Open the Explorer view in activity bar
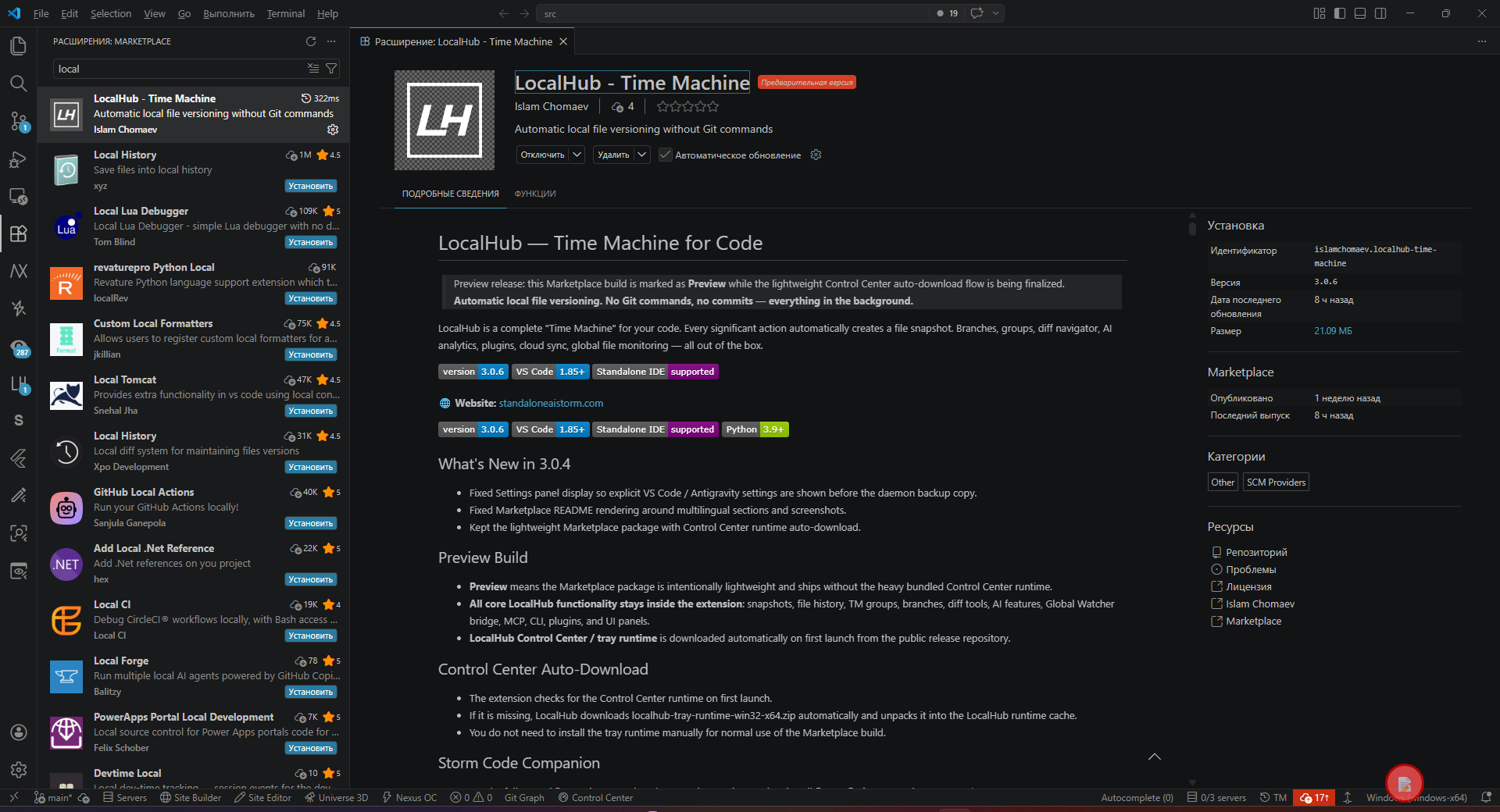 [x=19, y=46]
